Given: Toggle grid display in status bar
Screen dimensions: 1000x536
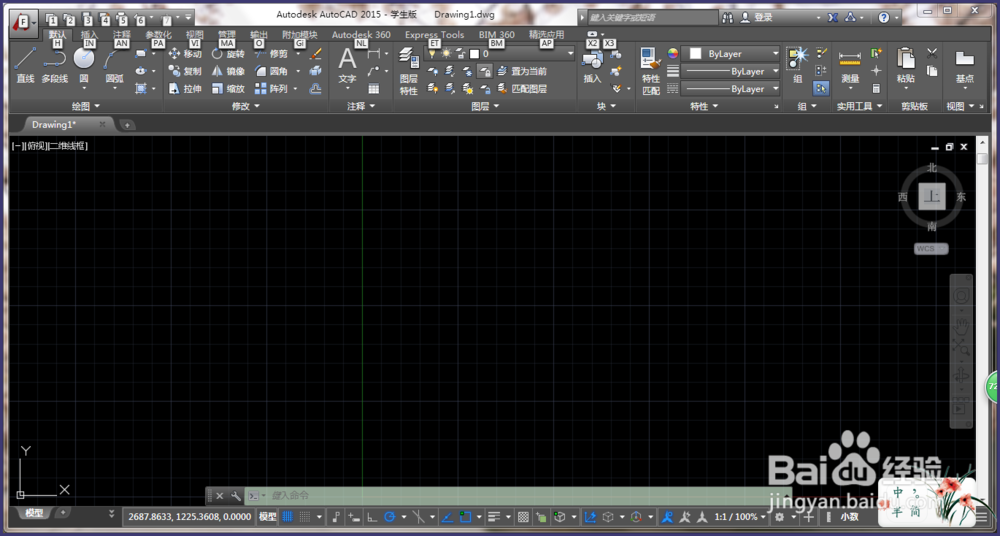Looking at the screenshot, I should pos(288,517).
